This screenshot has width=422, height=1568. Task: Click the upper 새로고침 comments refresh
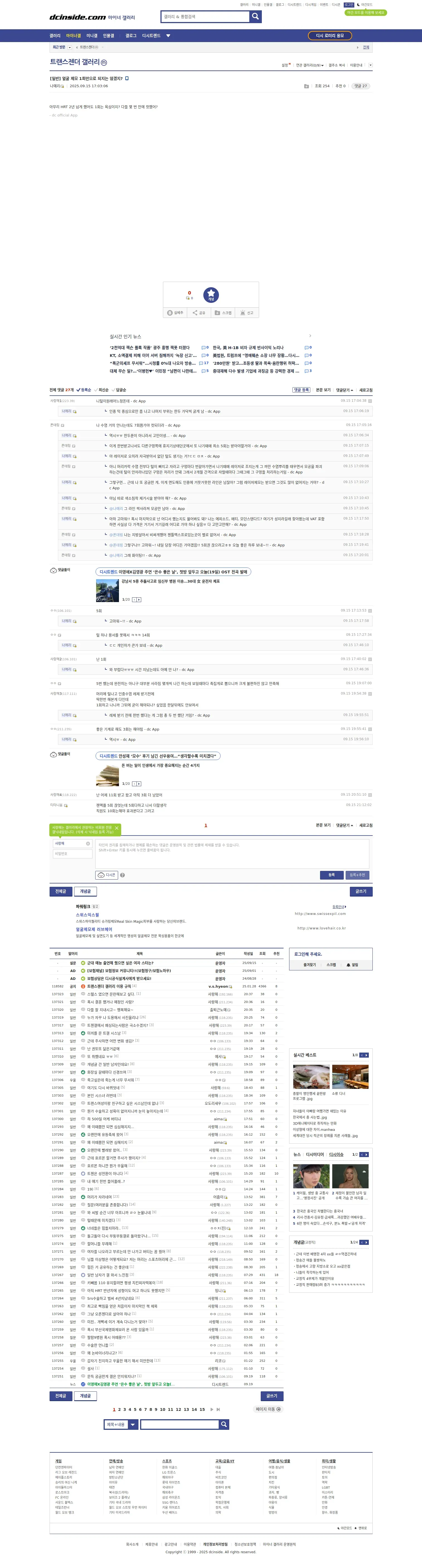click(366, 390)
